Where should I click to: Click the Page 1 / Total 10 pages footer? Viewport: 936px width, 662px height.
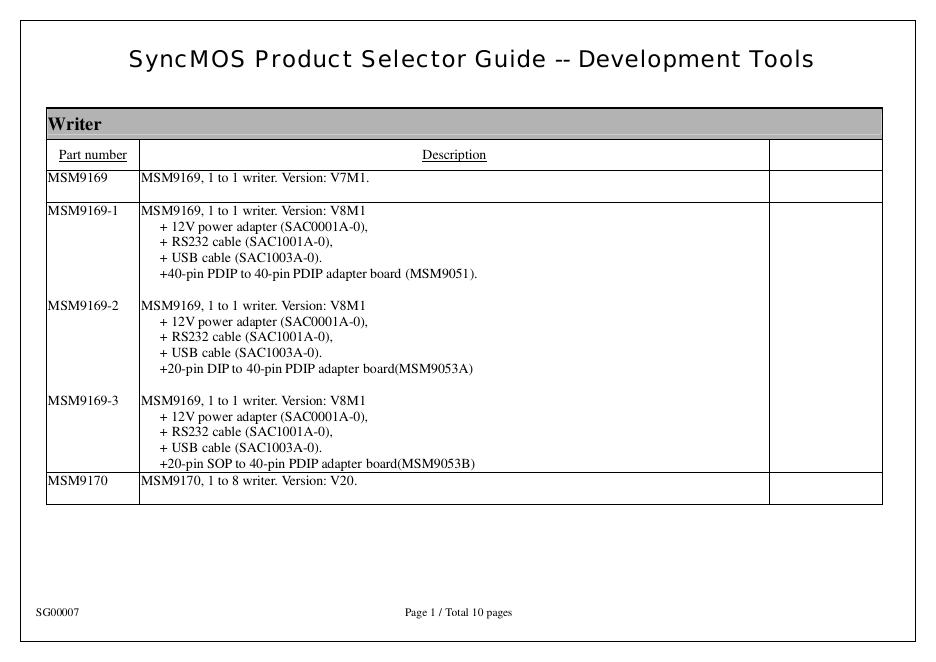tap(458, 612)
